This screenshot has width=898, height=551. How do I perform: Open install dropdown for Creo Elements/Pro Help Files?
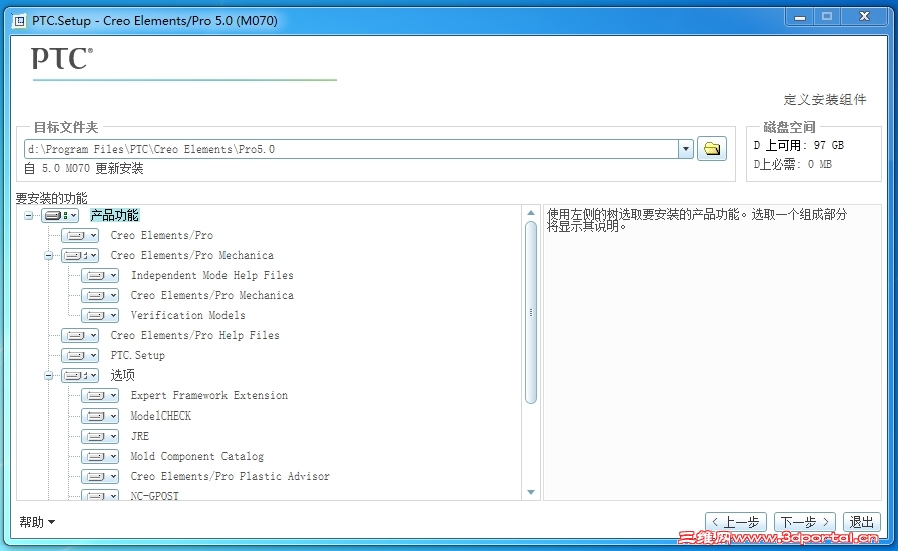click(80, 336)
